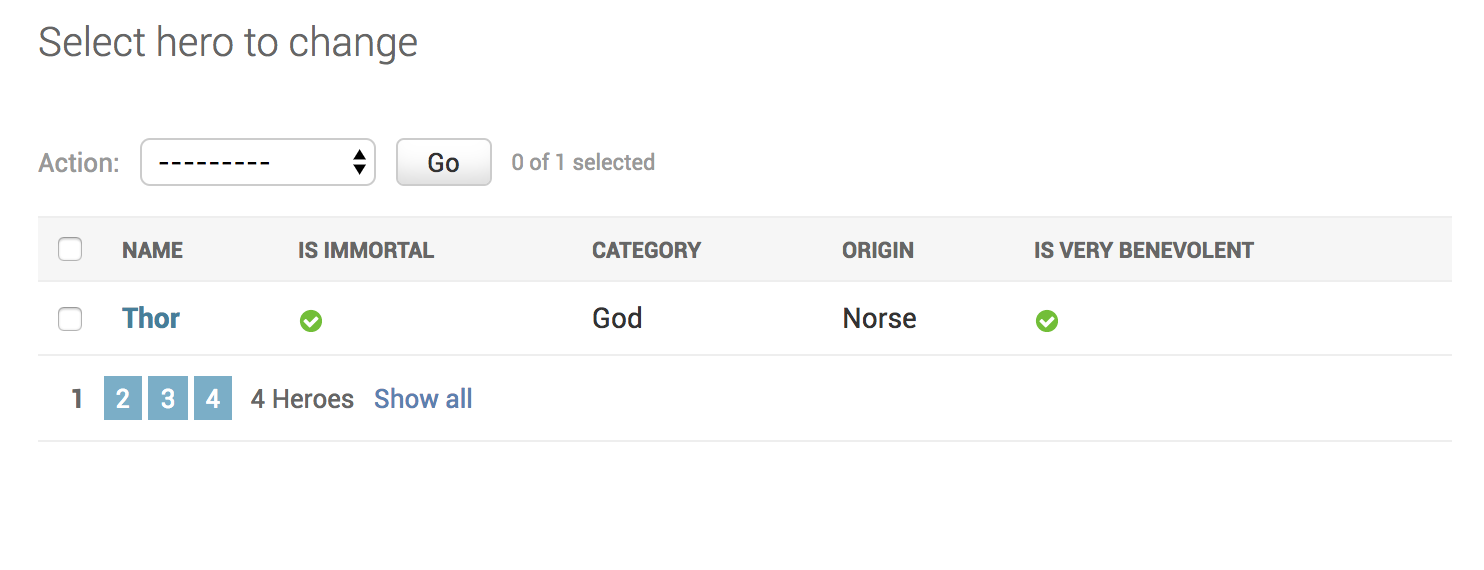Hit the Go button

point(444,162)
